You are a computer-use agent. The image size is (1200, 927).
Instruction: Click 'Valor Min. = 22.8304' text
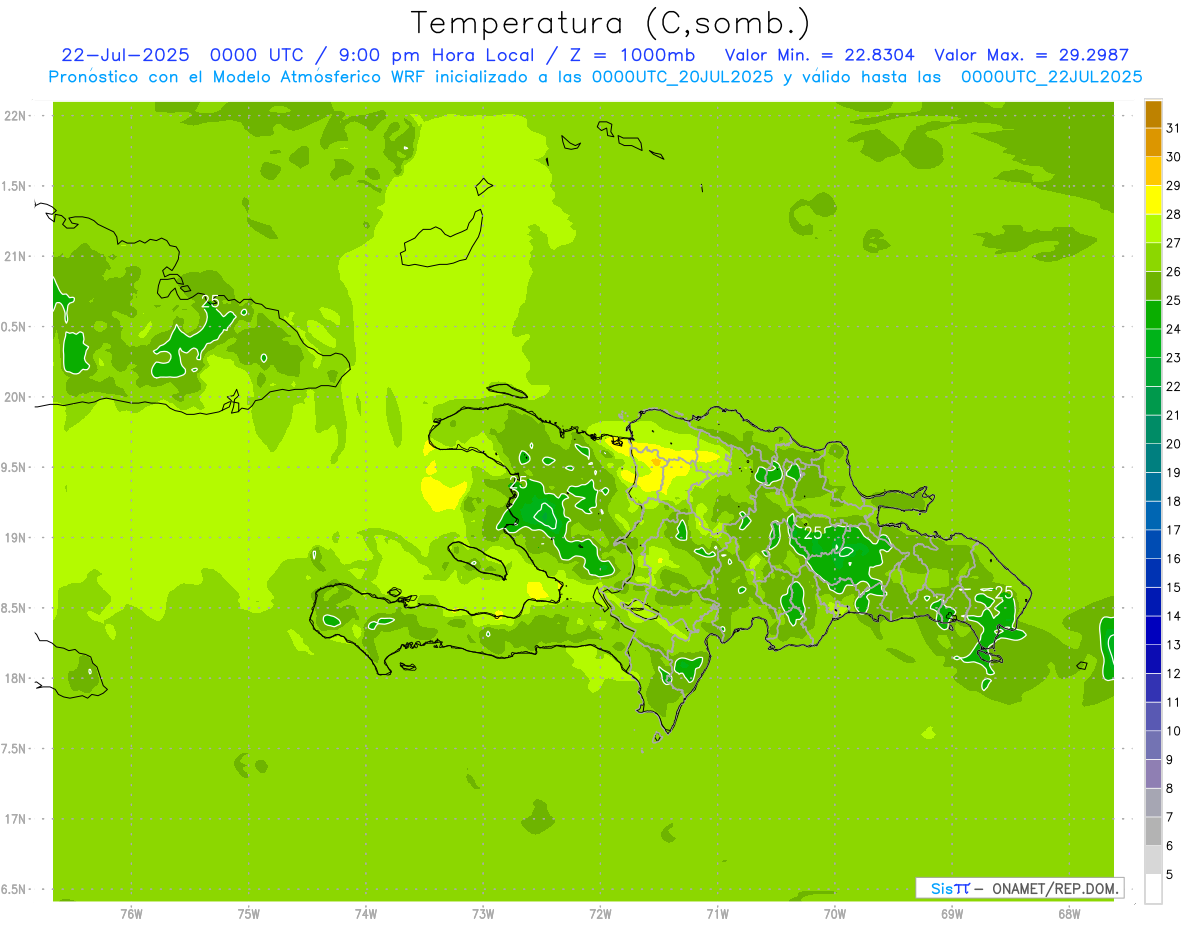820,55
